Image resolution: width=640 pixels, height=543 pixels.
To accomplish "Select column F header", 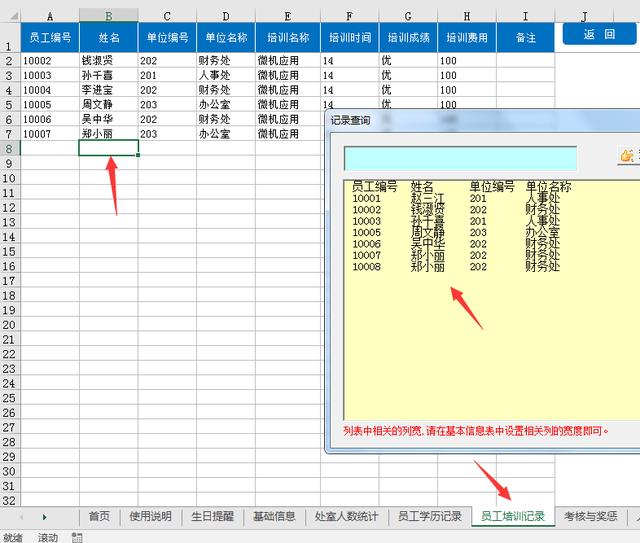I will point(350,16).
